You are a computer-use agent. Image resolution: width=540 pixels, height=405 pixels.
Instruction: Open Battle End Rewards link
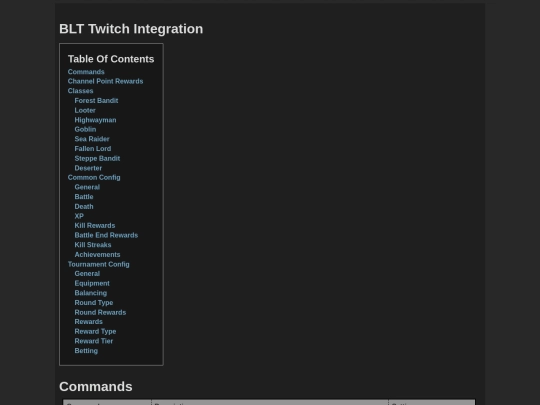[x=106, y=235]
